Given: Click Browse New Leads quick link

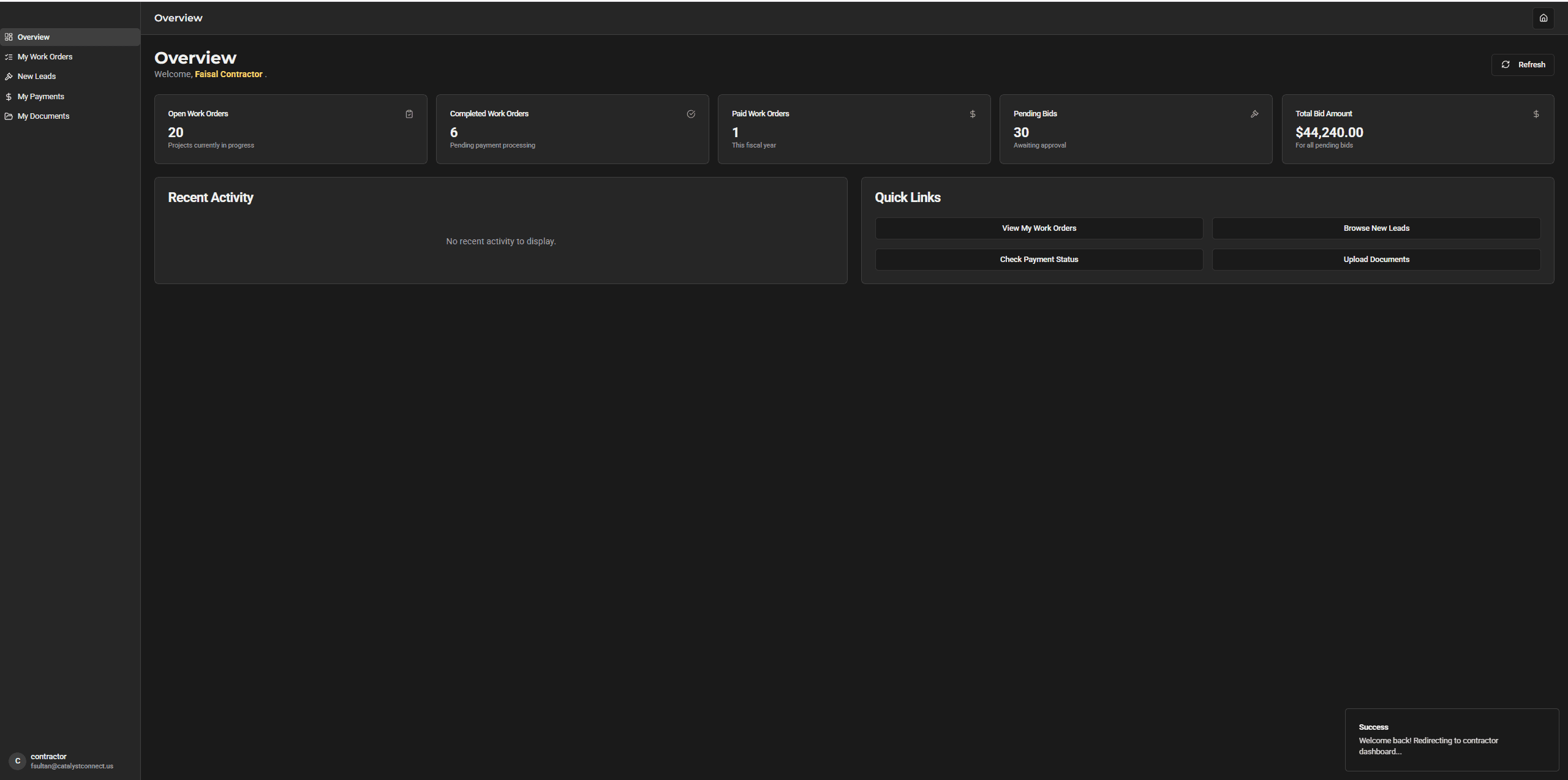Looking at the screenshot, I should click(x=1376, y=228).
